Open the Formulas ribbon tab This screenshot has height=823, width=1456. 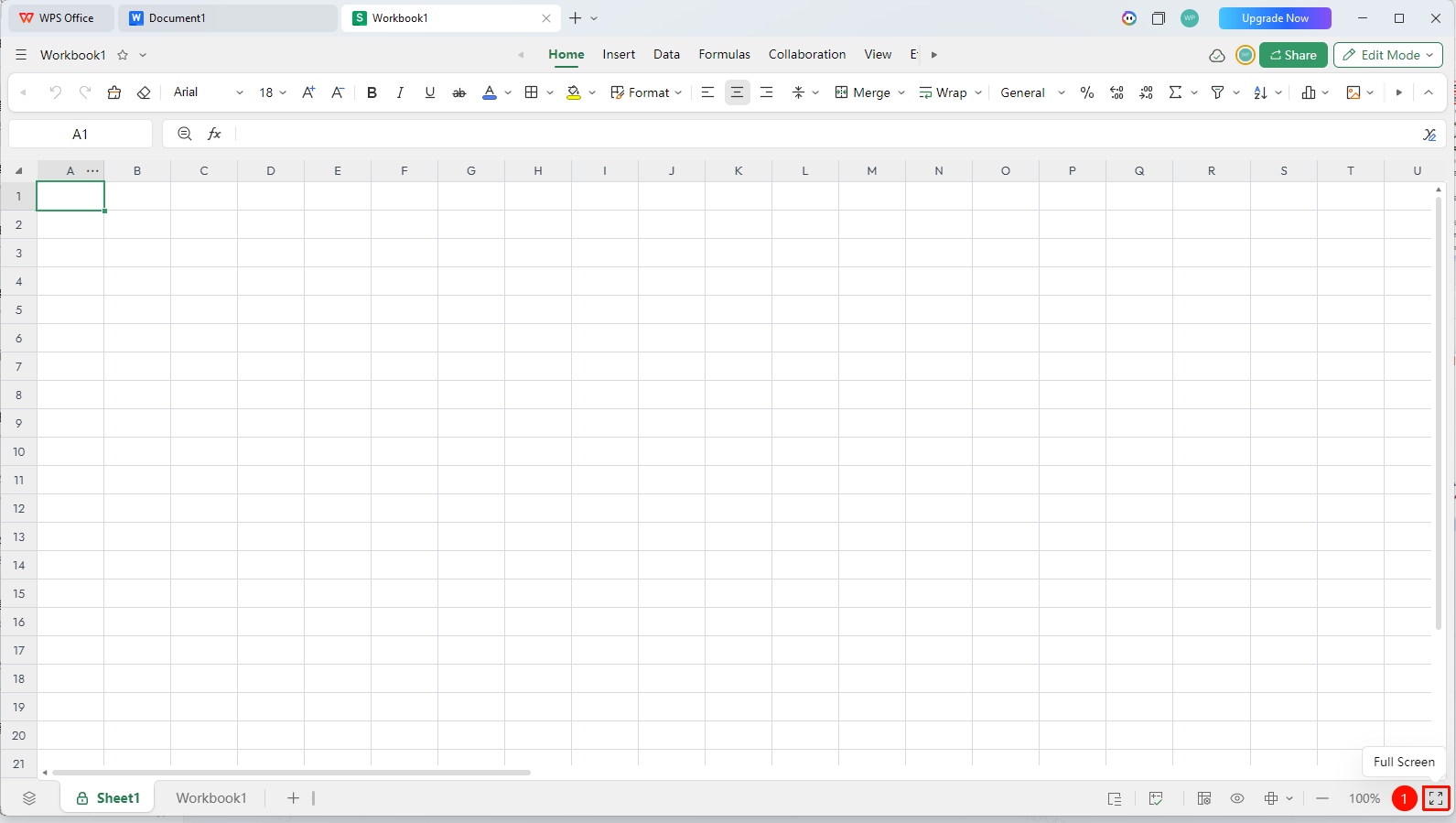724,55
